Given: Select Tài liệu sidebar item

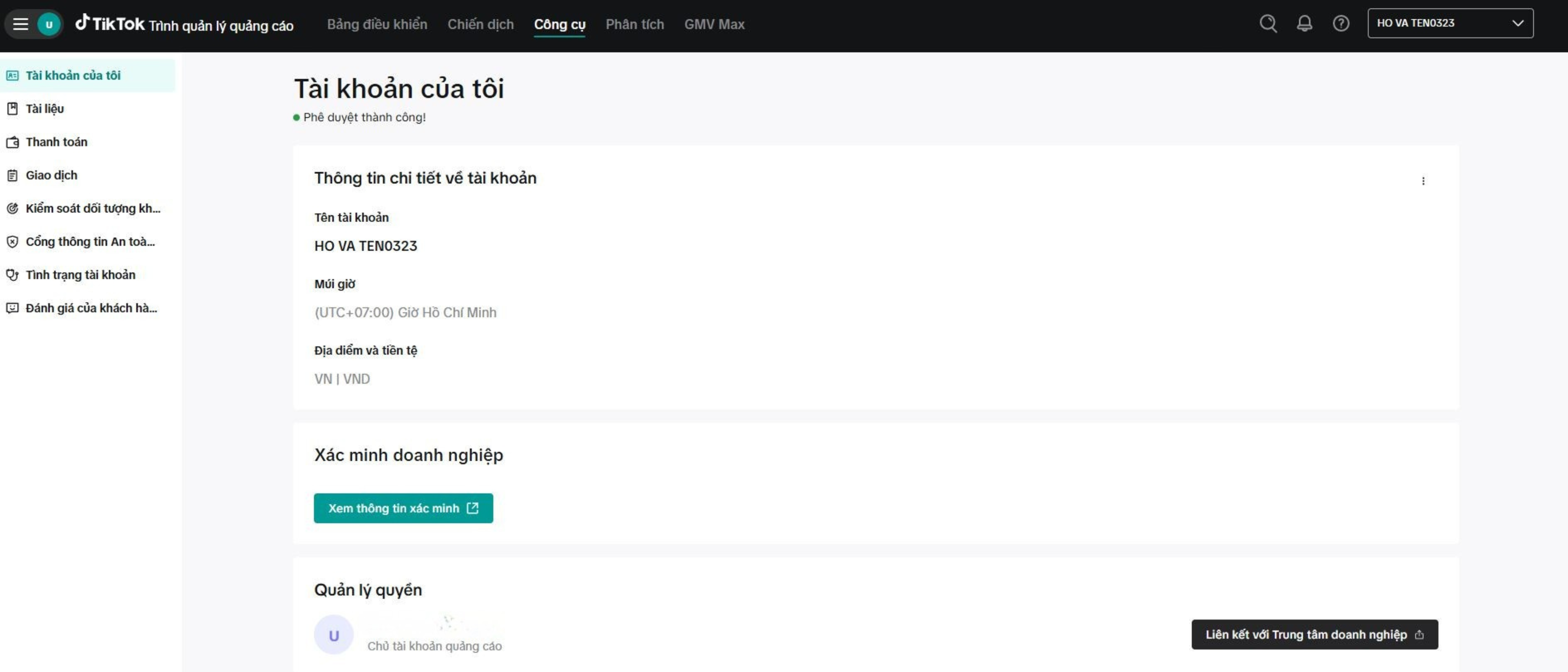Looking at the screenshot, I should point(45,108).
